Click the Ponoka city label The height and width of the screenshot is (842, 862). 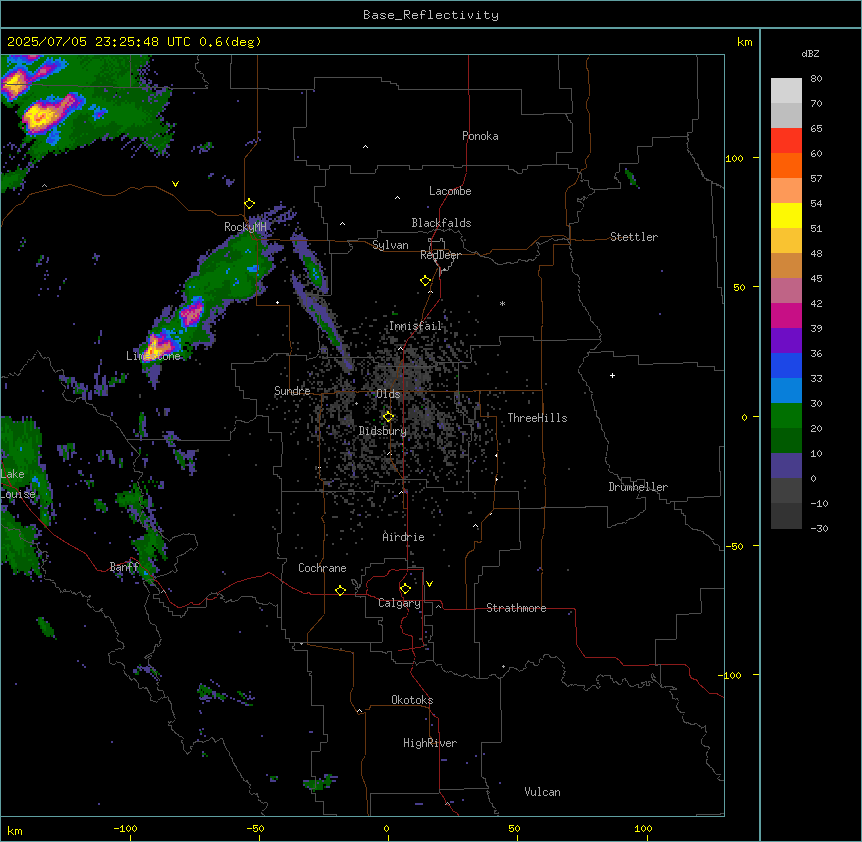480,136
